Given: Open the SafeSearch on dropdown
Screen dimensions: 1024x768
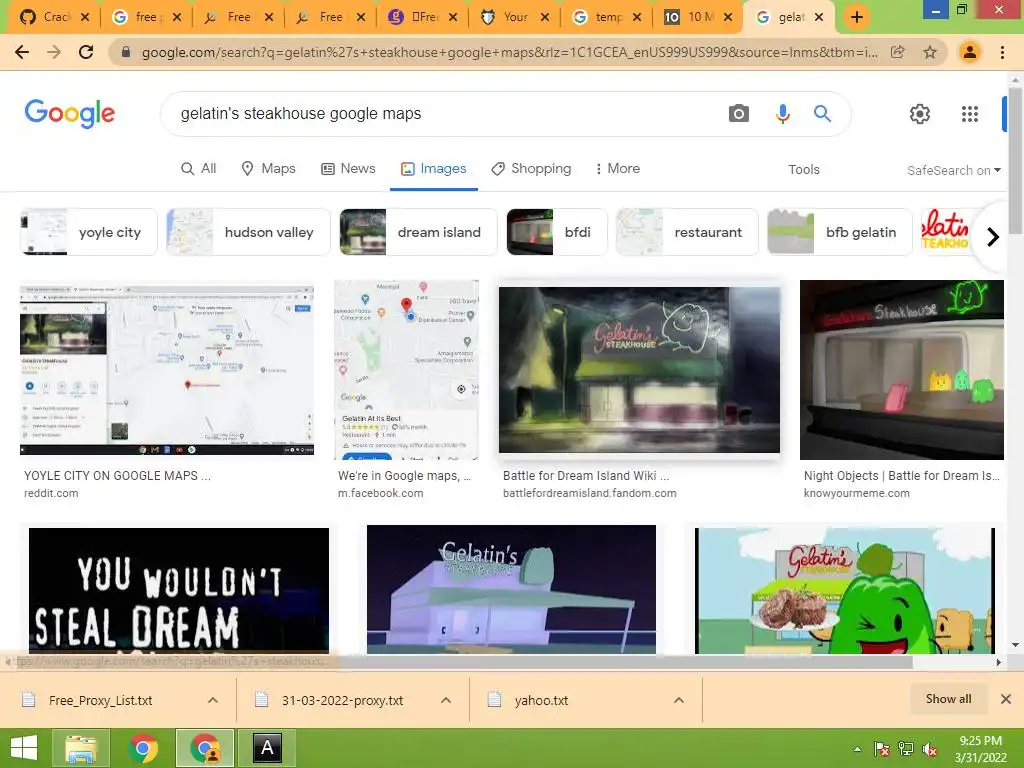Looking at the screenshot, I should (x=953, y=170).
